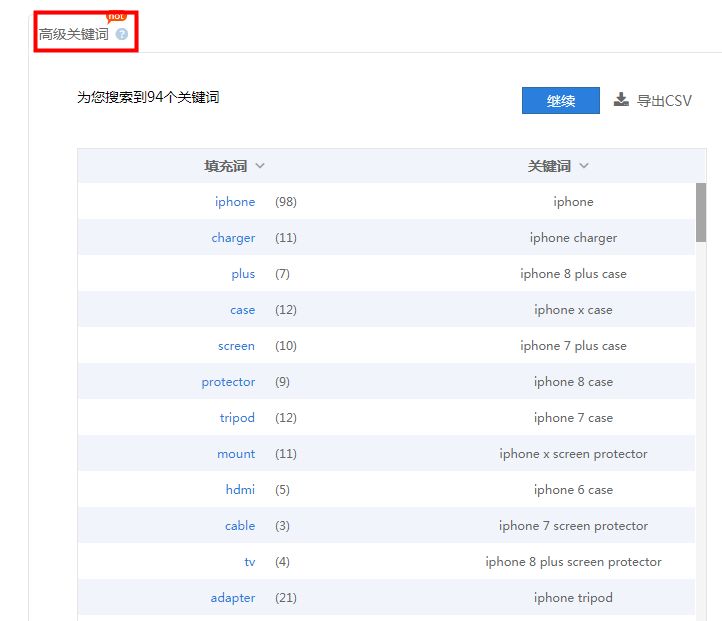Click the download icon next to 导出CSV

[621, 99]
